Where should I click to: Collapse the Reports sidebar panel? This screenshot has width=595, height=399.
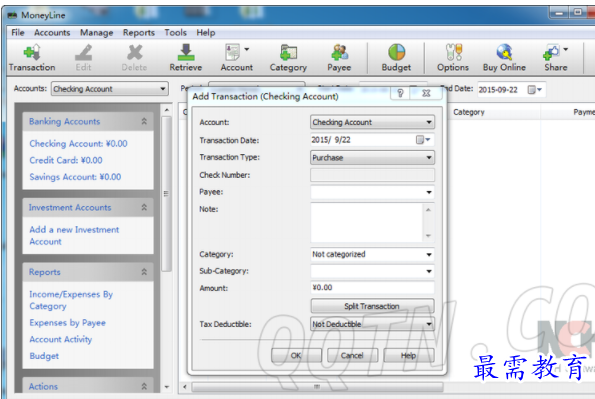[144, 272]
